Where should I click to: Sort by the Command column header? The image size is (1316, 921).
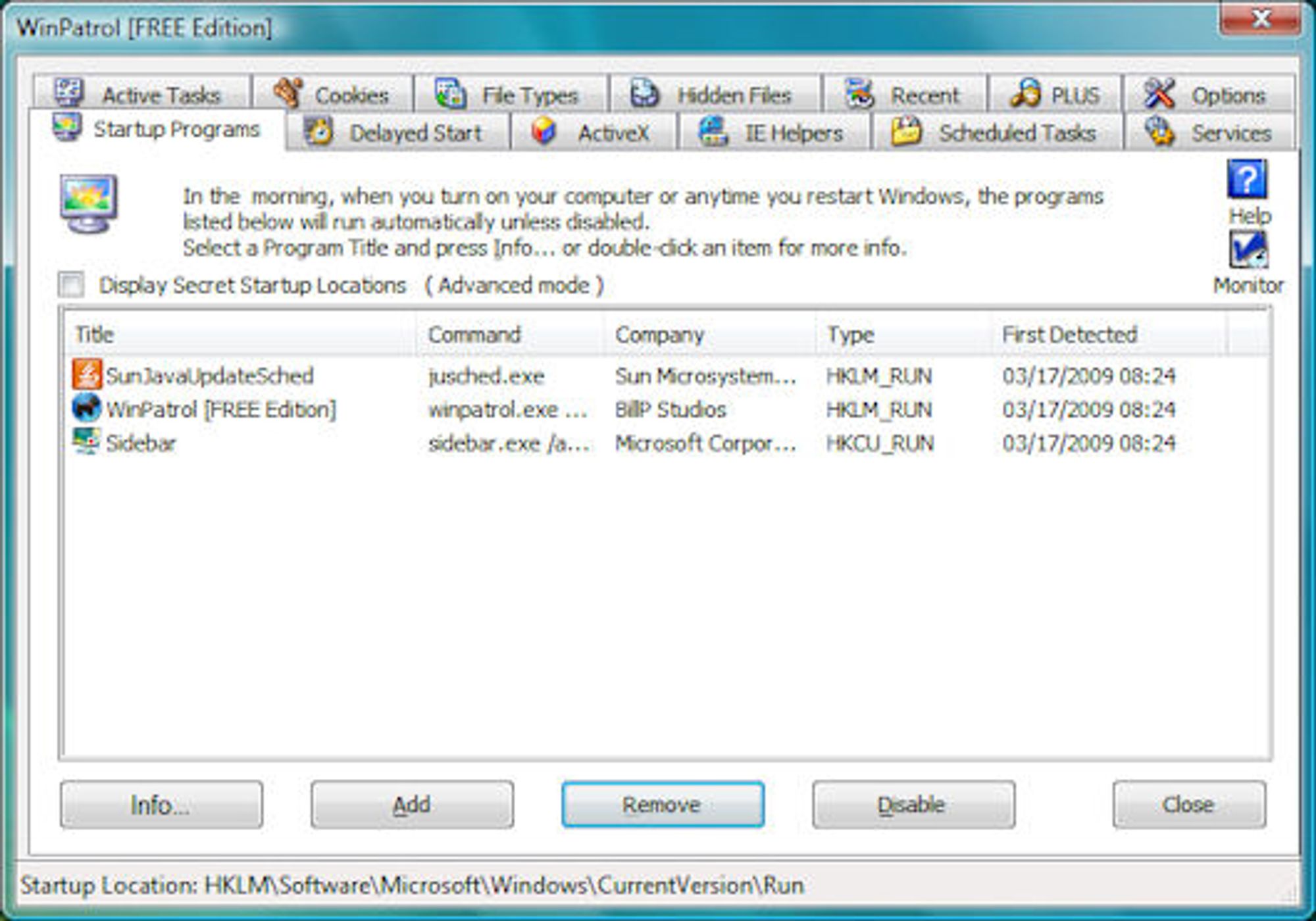(510, 334)
